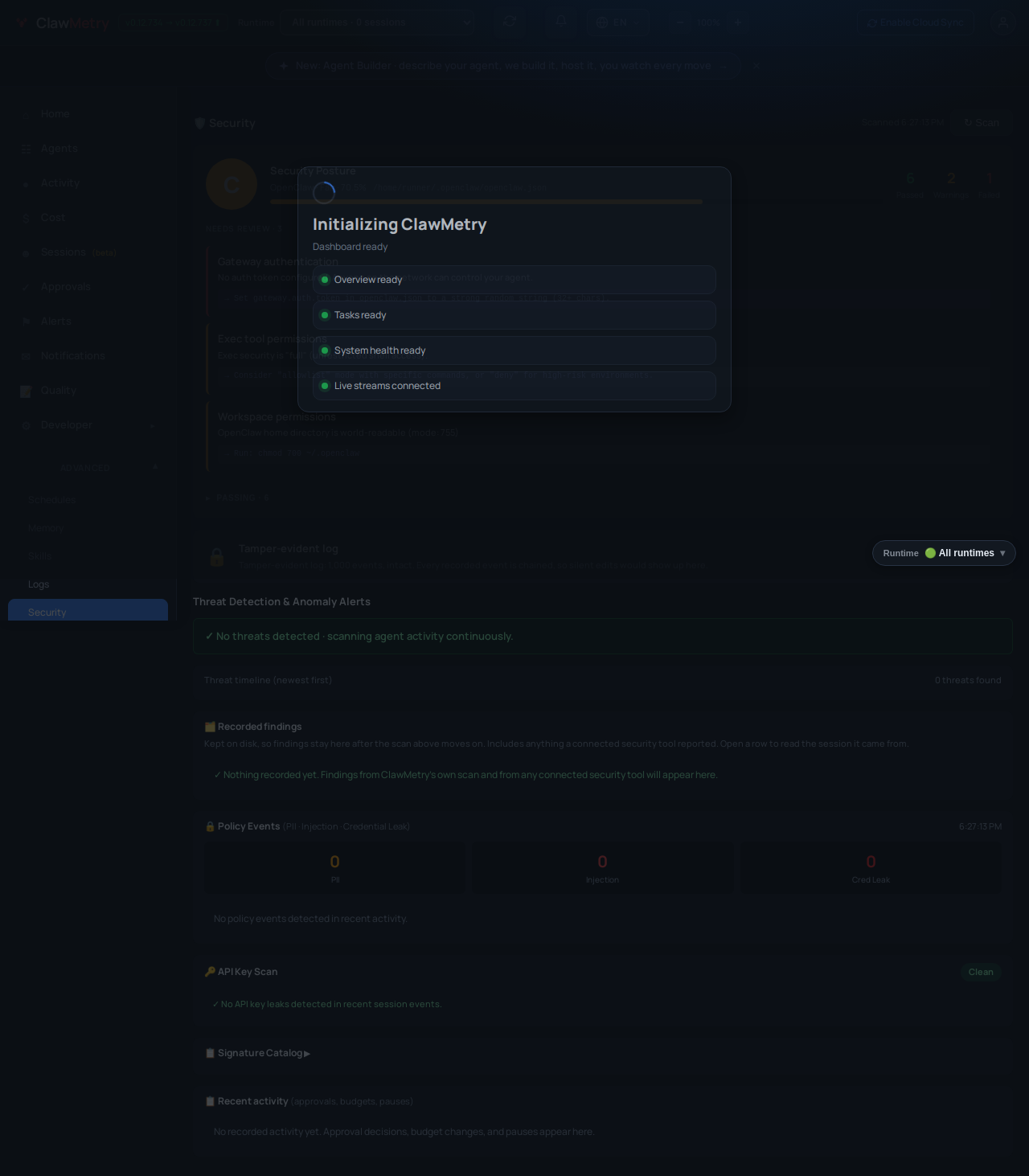Click the ClawMetry logo in the header

click(x=64, y=23)
